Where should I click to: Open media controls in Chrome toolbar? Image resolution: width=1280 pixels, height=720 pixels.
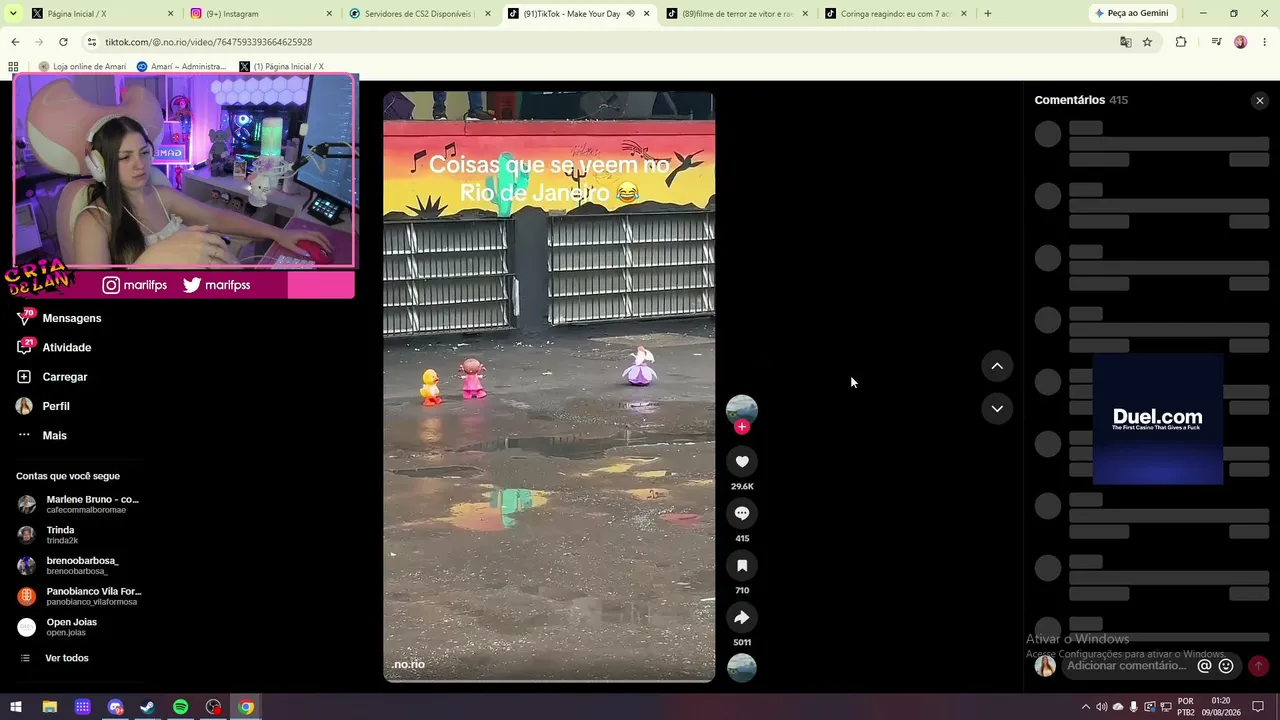(1216, 42)
